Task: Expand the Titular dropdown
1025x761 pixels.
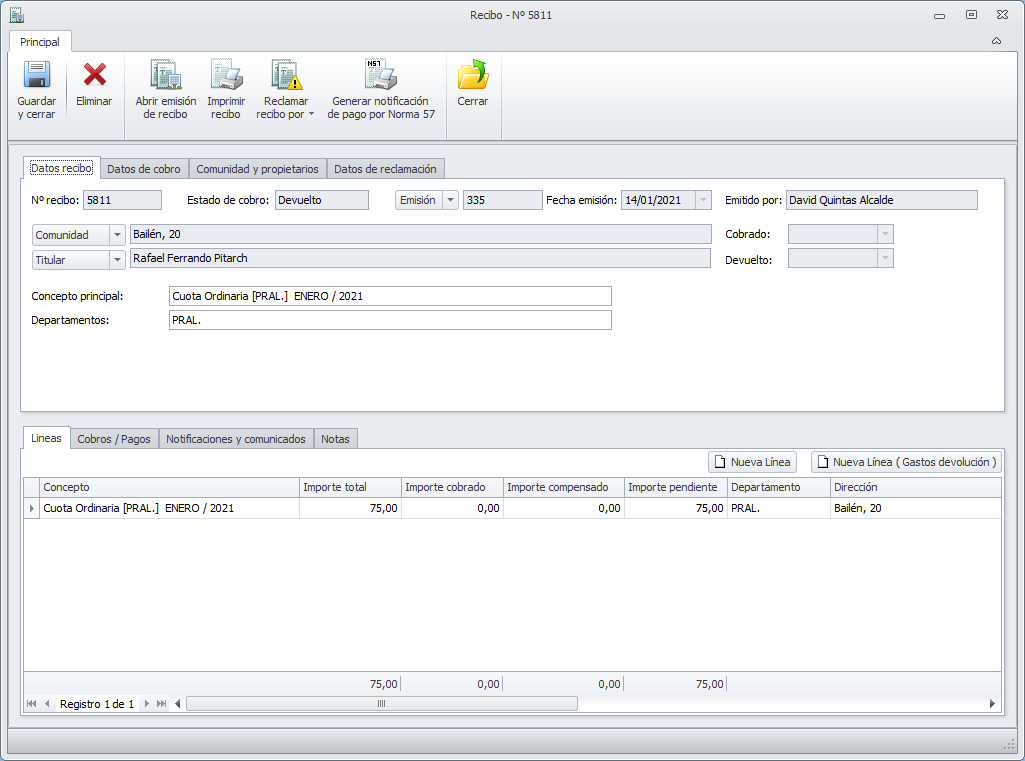Action: tap(118, 260)
